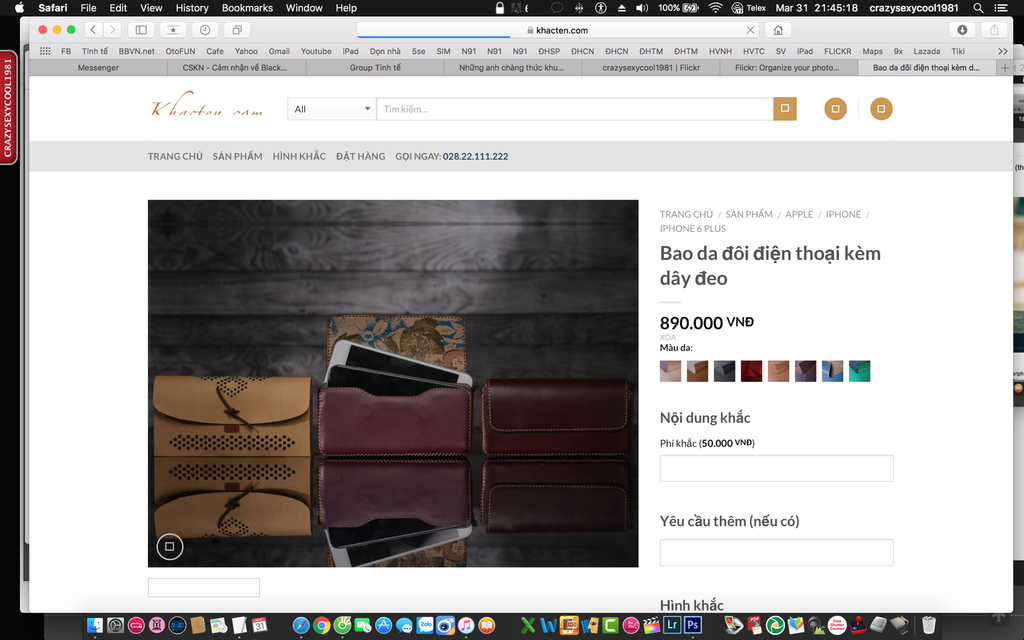Click the Nội dung khắc text field
1024x640 pixels.
pyautogui.click(x=776, y=468)
